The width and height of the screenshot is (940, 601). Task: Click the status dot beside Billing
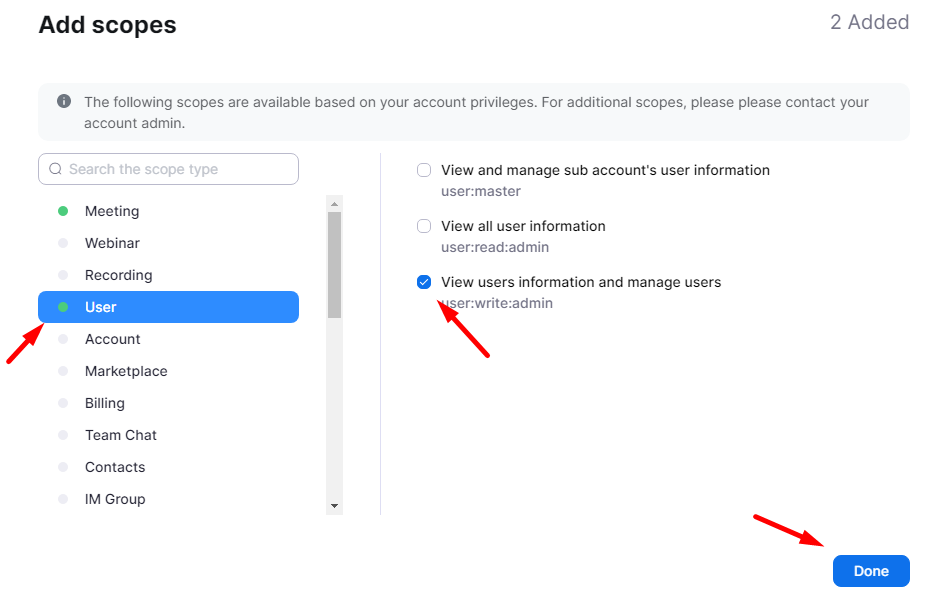pos(63,403)
